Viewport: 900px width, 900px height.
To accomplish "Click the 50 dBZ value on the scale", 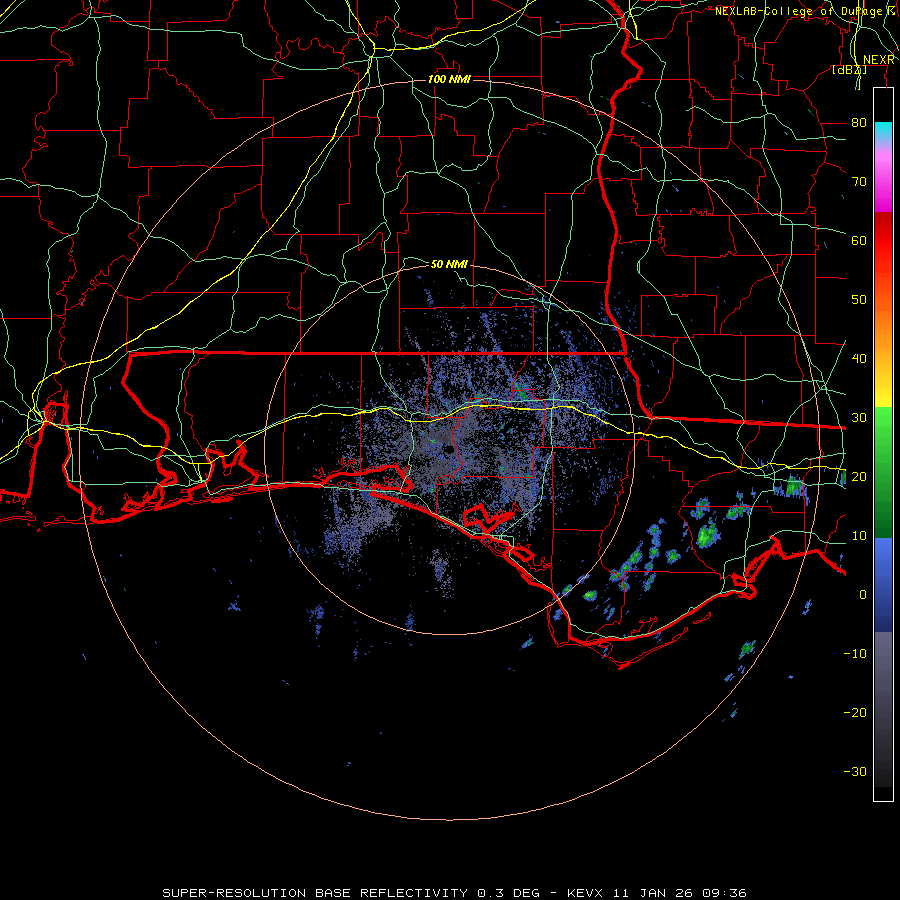I will pos(859,300).
